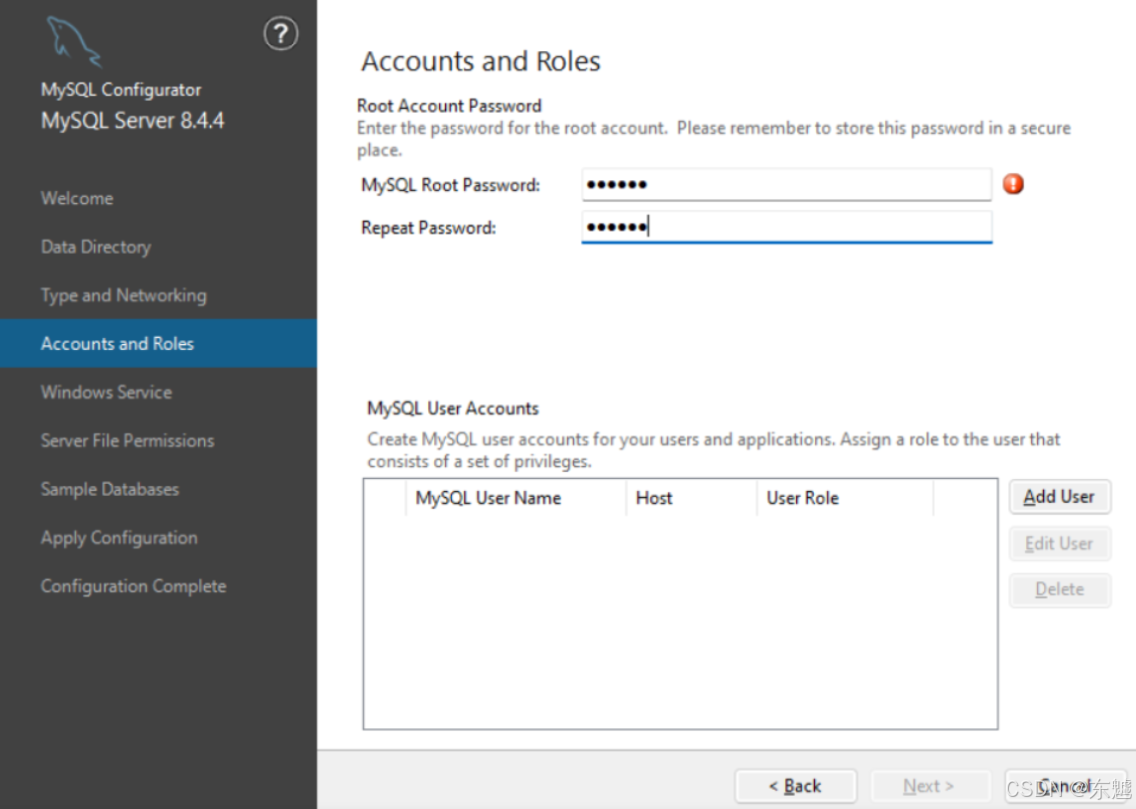
Task: Click the red password warning icon
Action: coord(1013,184)
